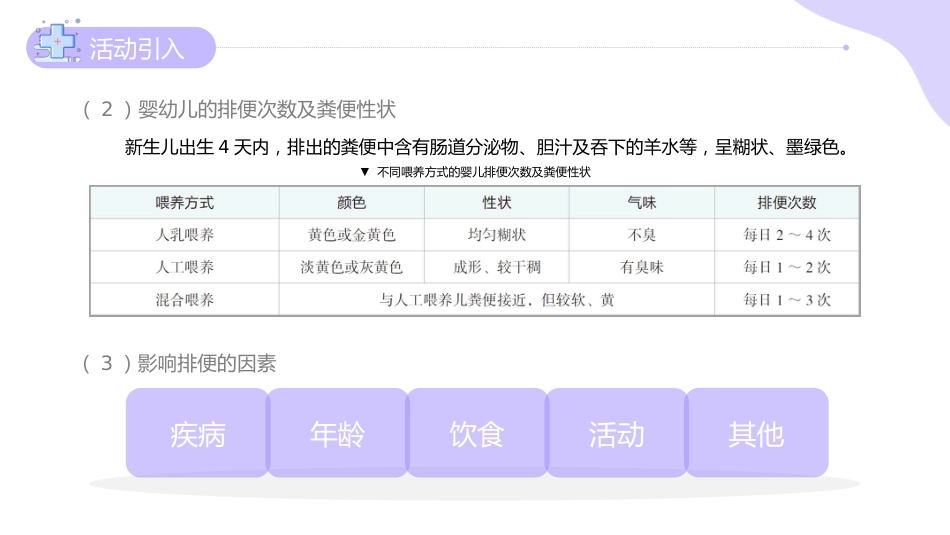Click table cell 成形、较干稠
The width and height of the screenshot is (950, 535).
(x=497, y=267)
